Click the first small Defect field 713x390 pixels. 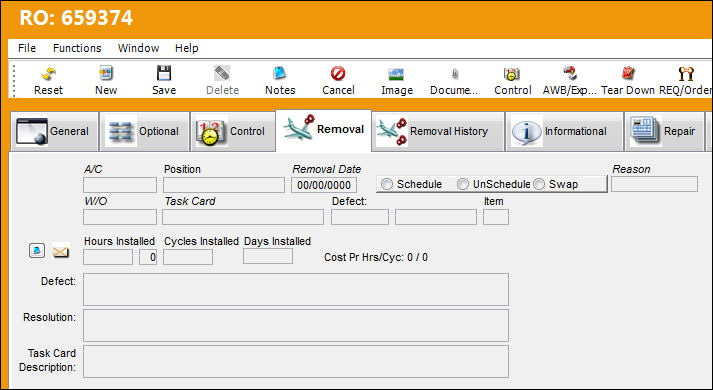(360, 217)
